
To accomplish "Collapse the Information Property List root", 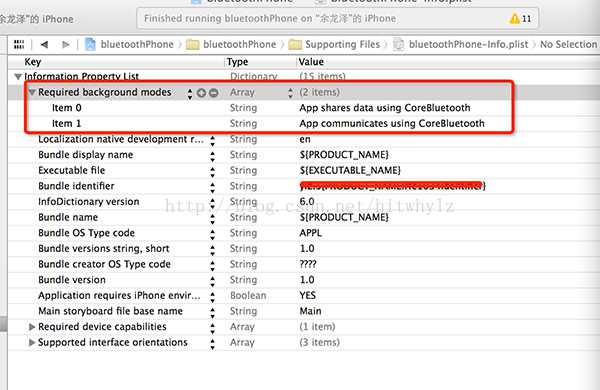I will (18, 77).
